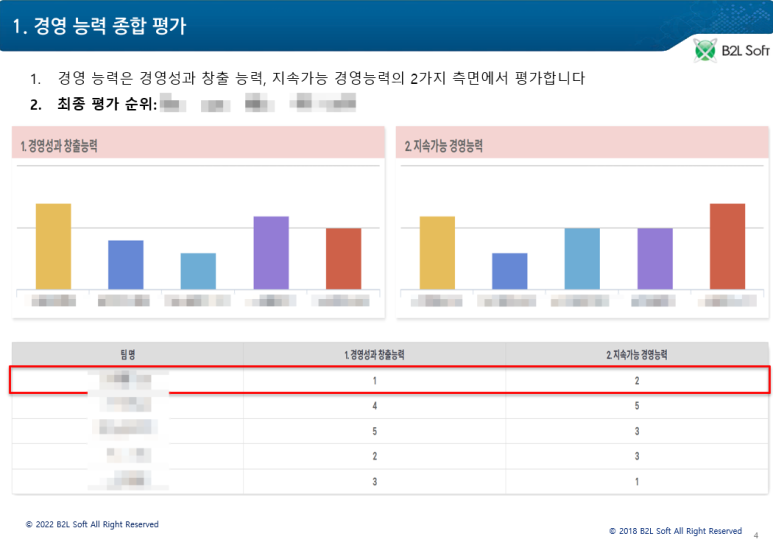Select the yellow bar in the 경영성과 창출능력 chart

[53, 246]
